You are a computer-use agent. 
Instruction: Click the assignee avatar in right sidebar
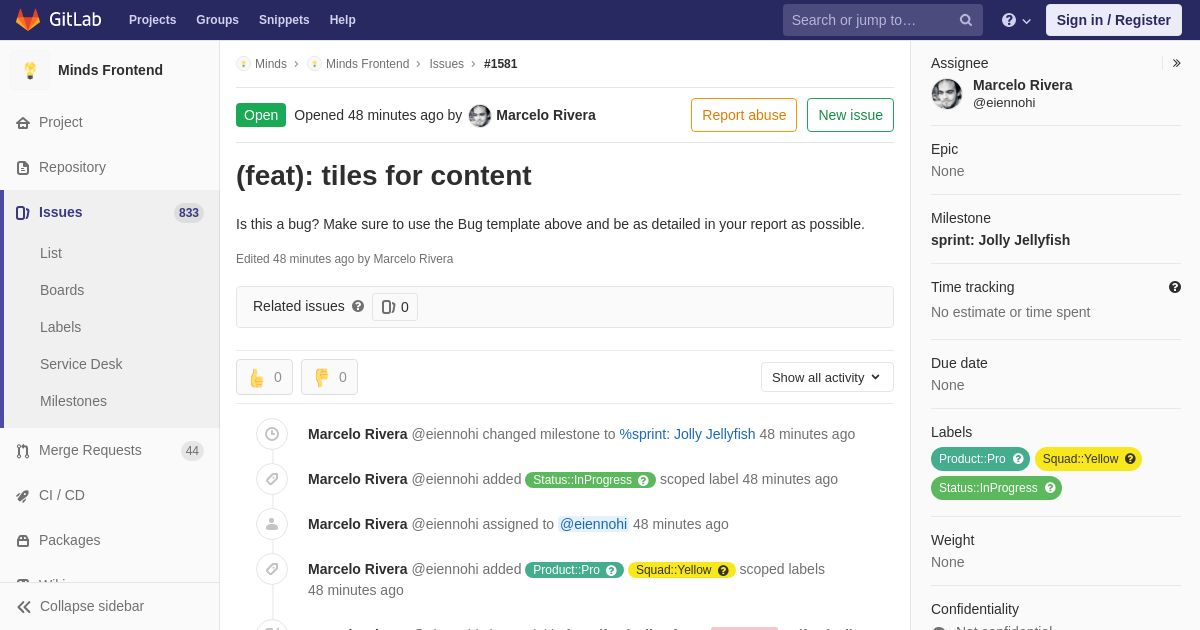(x=947, y=94)
